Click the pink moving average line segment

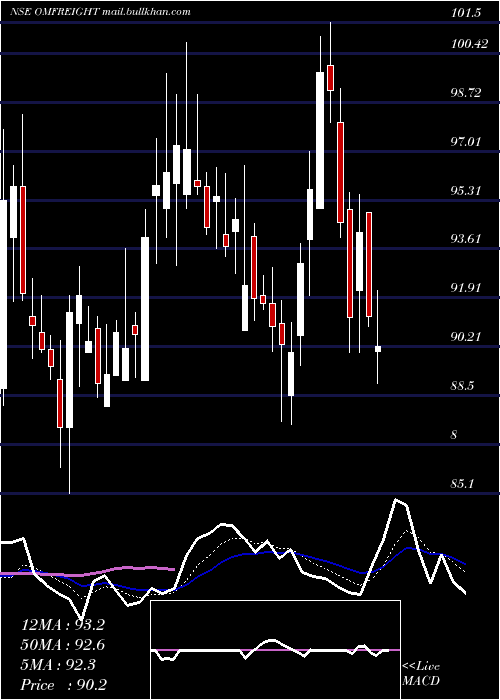pos(88,571)
